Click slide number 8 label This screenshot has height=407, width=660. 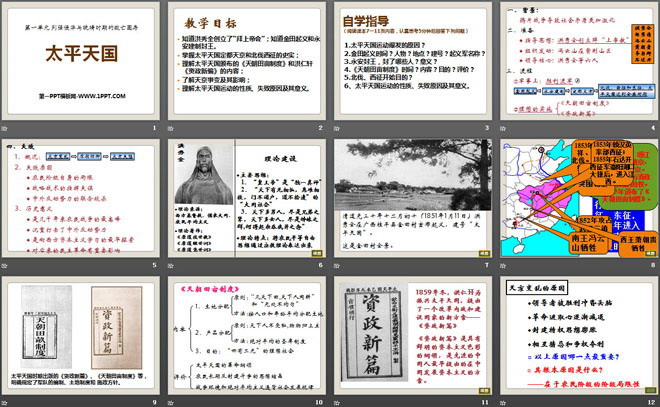653,265
